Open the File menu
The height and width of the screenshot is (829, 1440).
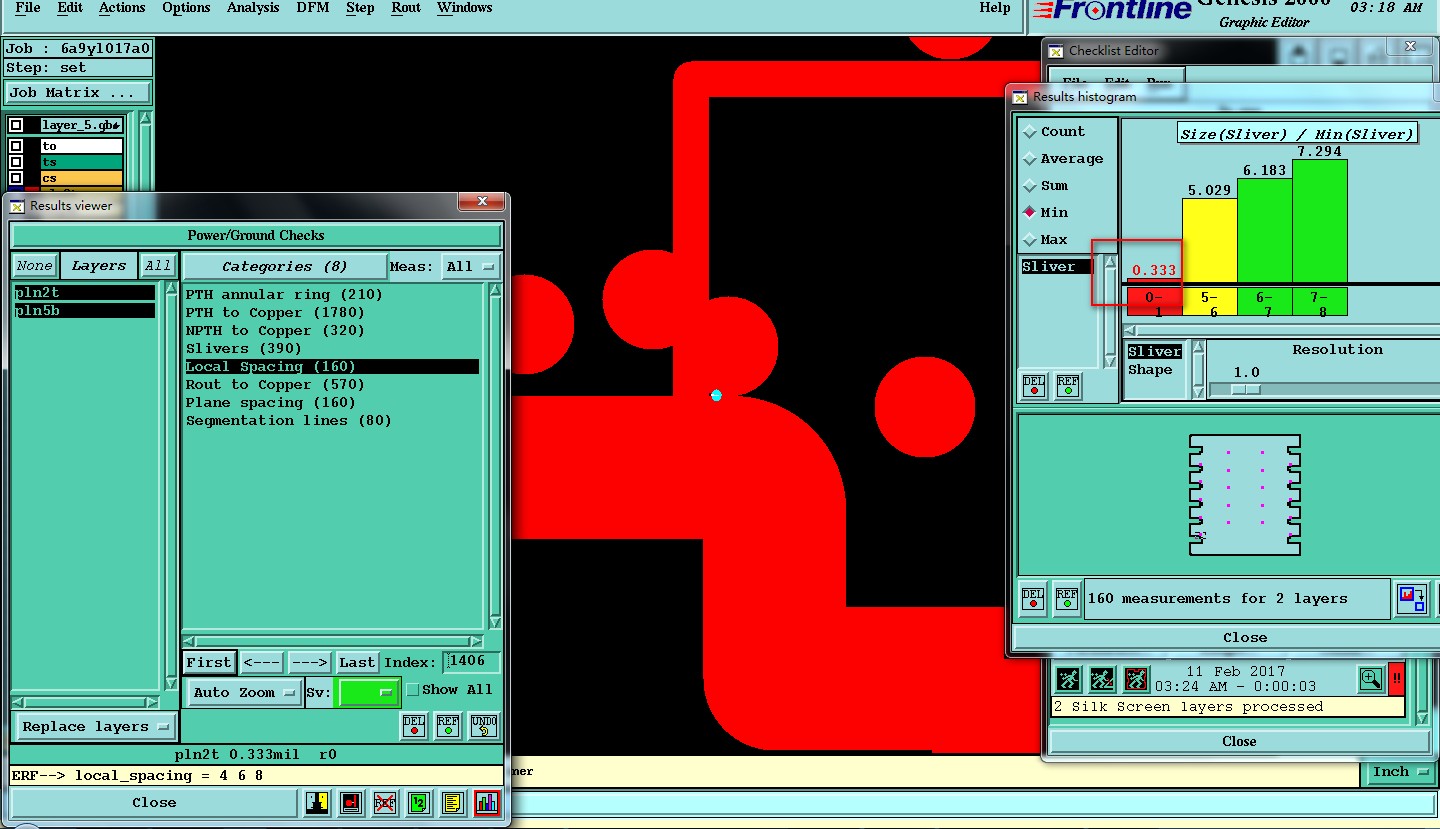click(x=28, y=8)
